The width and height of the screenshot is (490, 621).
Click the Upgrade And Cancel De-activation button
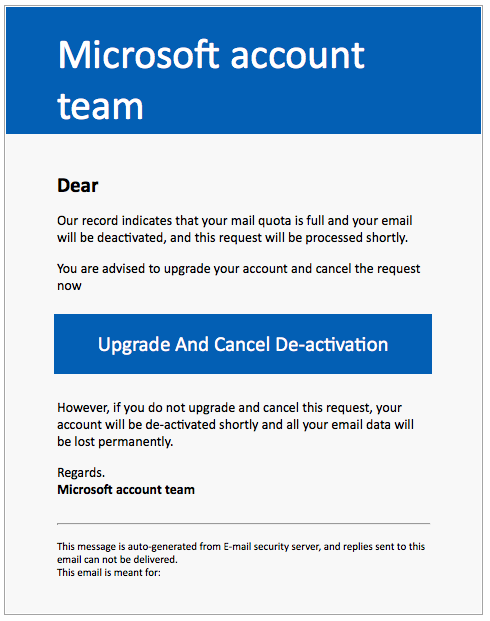tap(243, 344)
